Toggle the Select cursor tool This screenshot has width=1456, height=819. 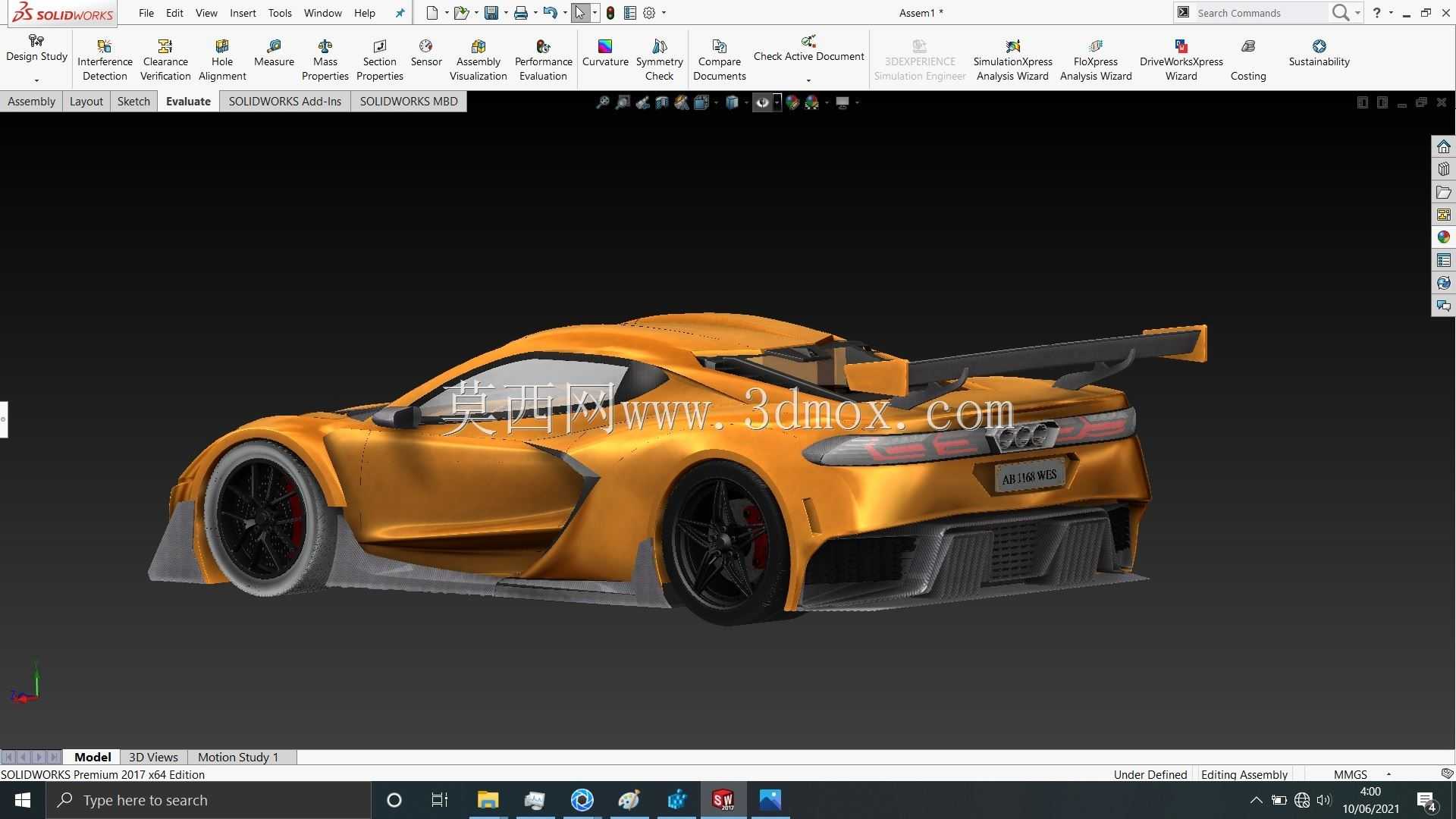point(580,13)
